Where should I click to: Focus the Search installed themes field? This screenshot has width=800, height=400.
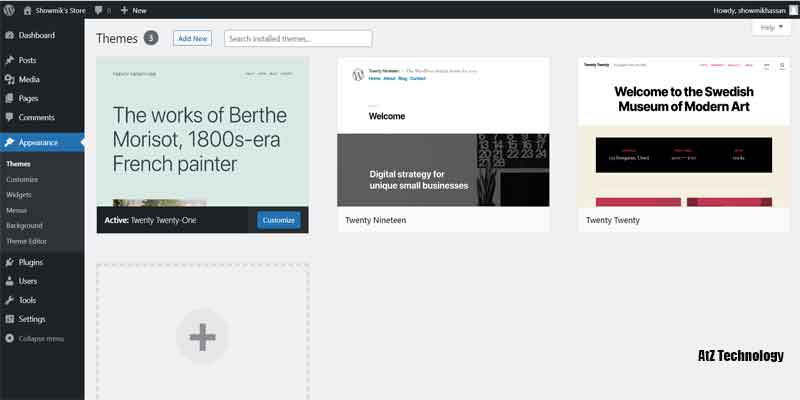click(x=298, y=38)
